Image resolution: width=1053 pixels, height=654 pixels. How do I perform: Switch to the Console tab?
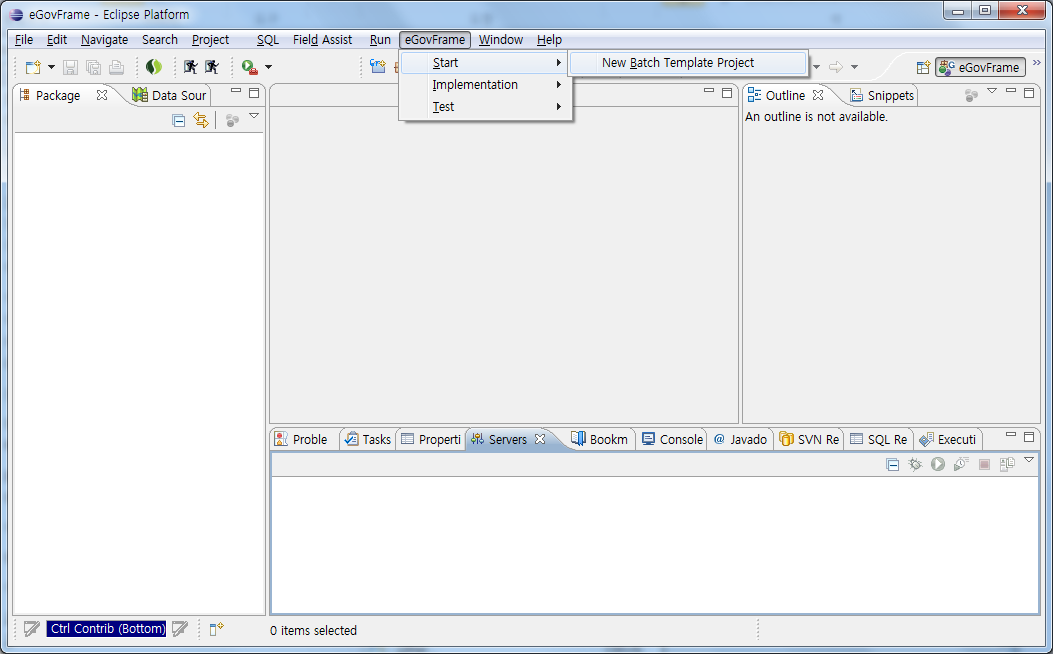pyautogui.click(x=672, y=439)
